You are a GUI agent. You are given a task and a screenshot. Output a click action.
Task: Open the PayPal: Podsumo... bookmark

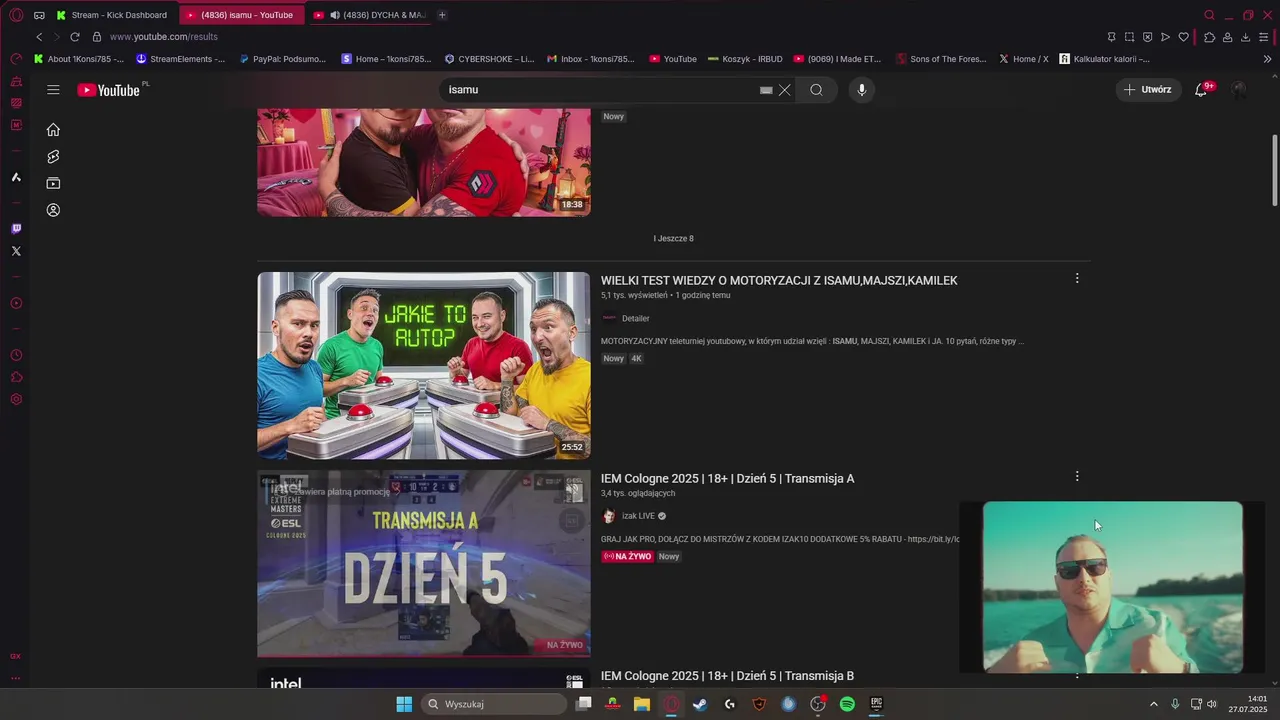tap(283, 59)
